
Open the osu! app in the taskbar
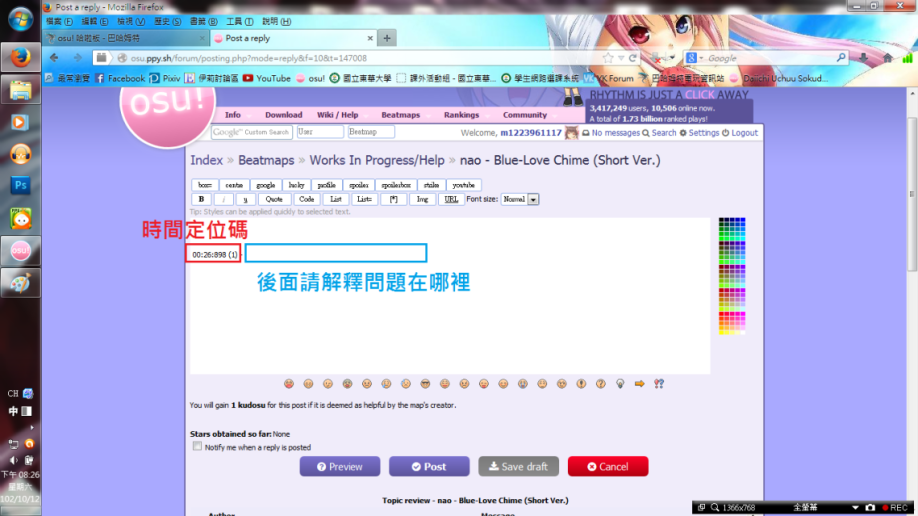[x=20, y=251]
